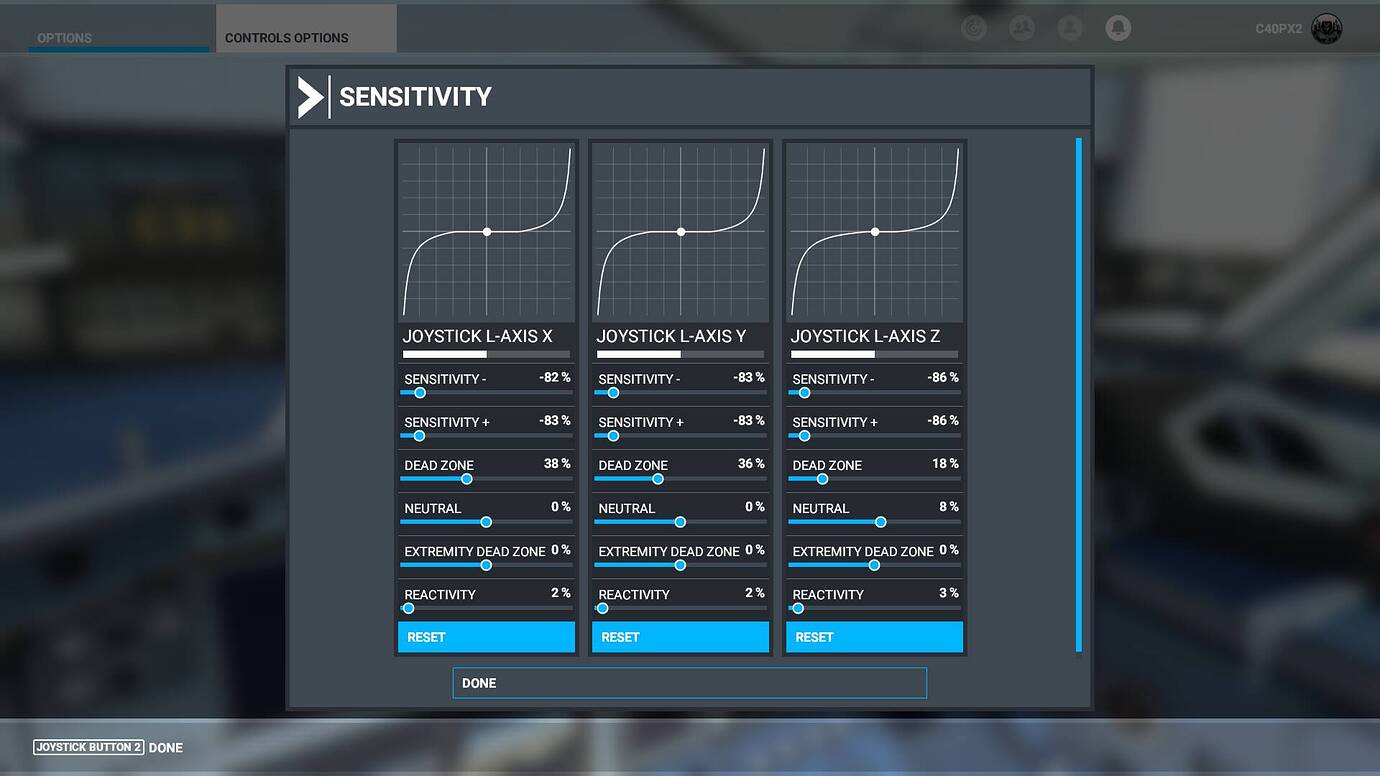Image resolution: width=1380 pixels, height=776 pixels.
Task: Click the Dead Zone slider for L-Axis X
Action: 466,479
